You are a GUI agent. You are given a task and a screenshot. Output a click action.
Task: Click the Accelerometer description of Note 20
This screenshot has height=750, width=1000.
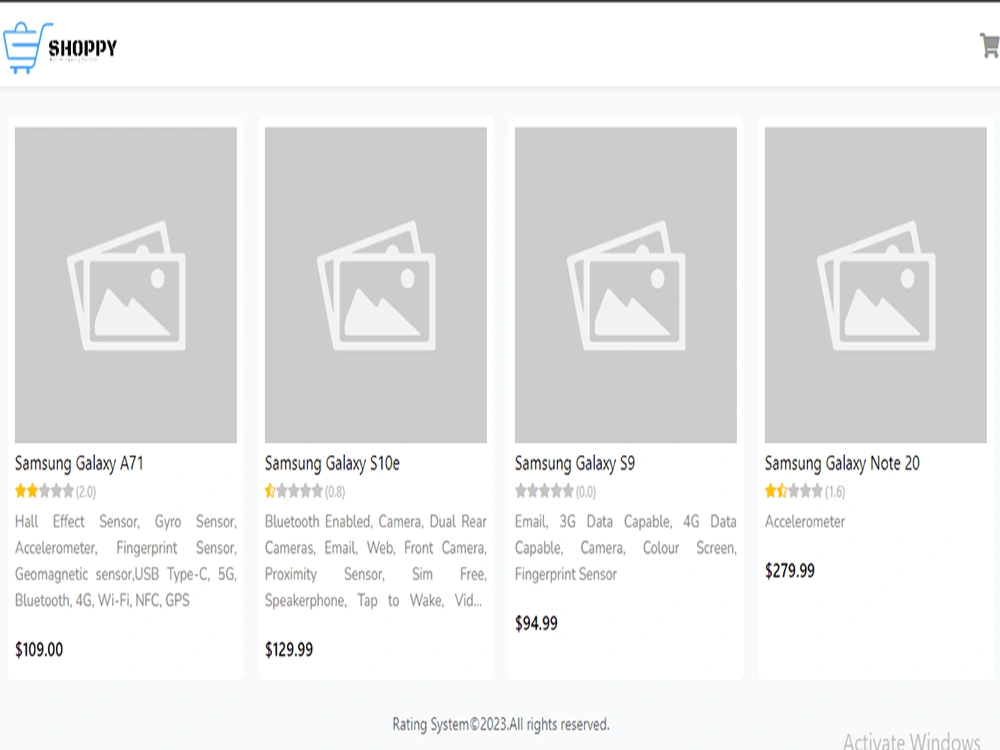805,522
